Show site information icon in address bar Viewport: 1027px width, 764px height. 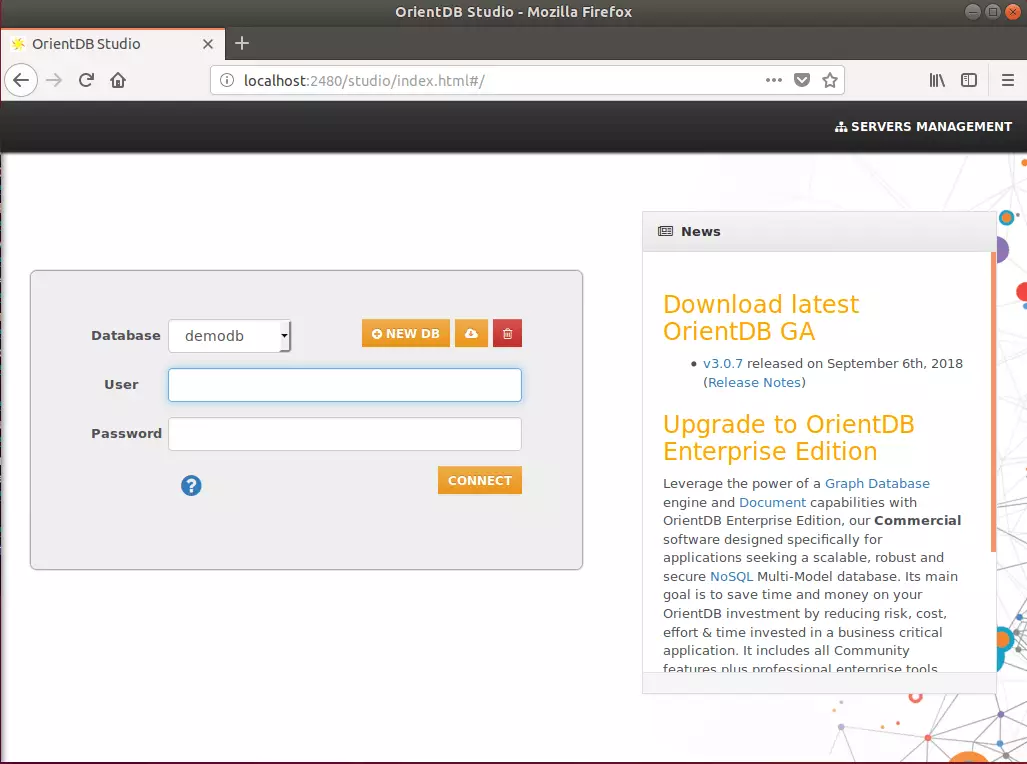tap(227, 81)
